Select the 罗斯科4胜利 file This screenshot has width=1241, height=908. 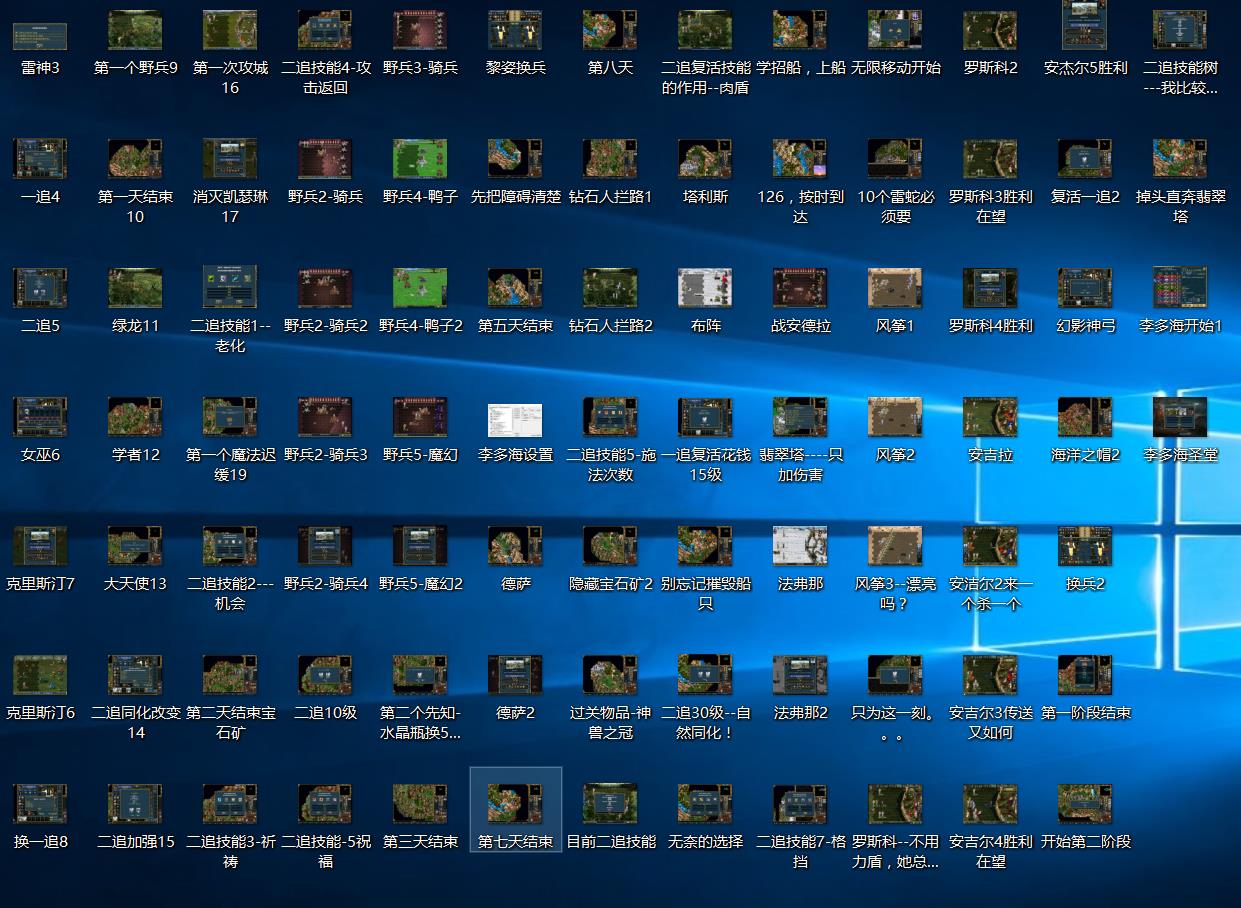point(990,289)
